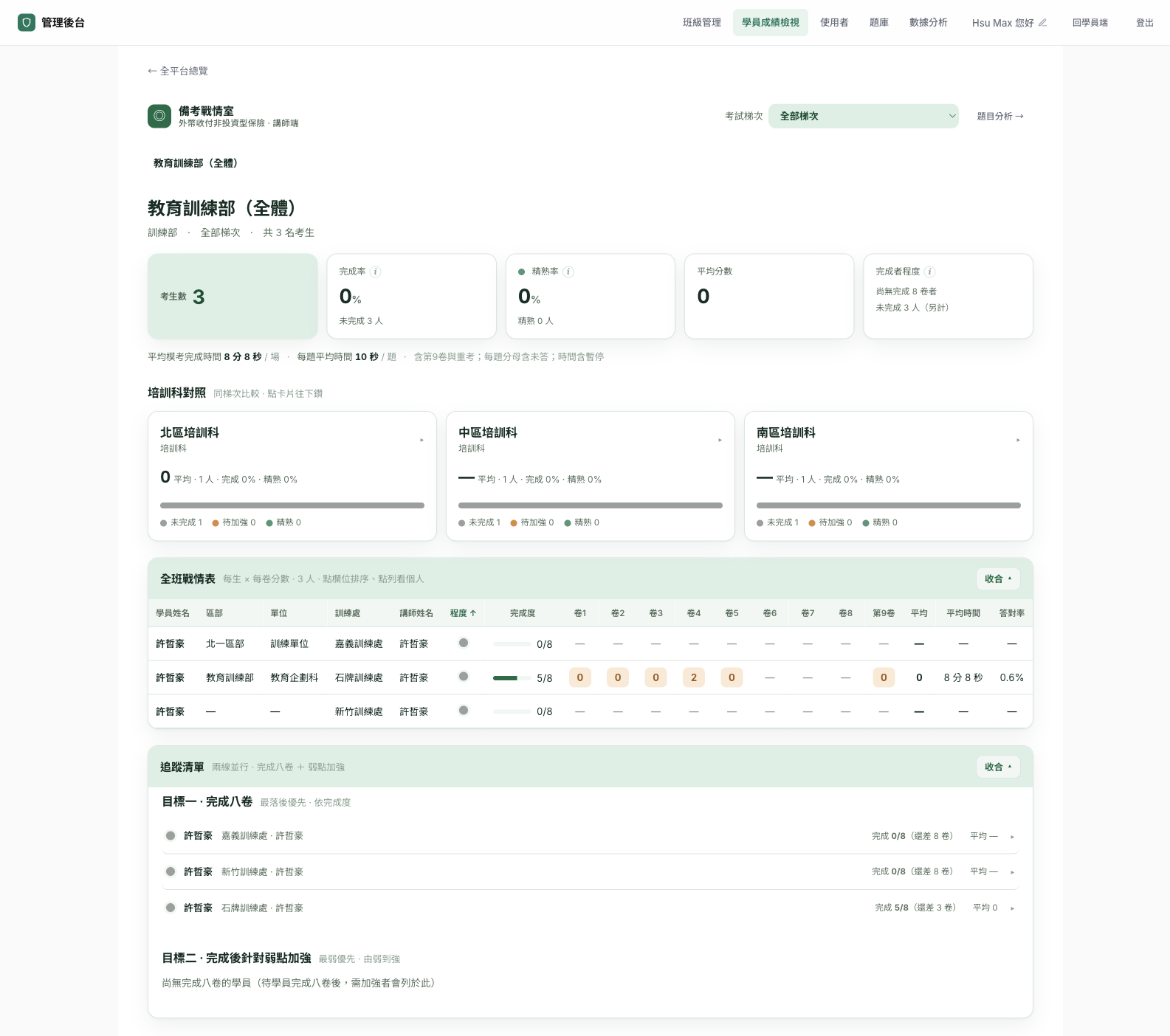Screen dimensions: 1170x1036
Task: Sort table by 完成度 column header
Action: pyautogui.click(x=523, y=613)
